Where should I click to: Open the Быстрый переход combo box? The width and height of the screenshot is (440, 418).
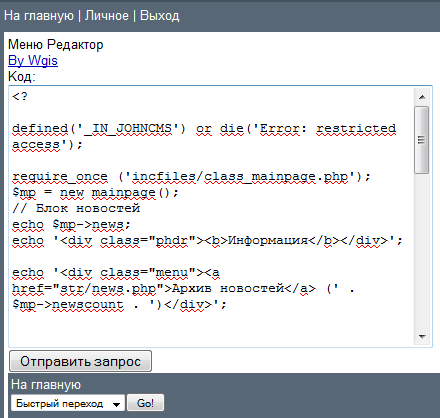tap(68, 403)
